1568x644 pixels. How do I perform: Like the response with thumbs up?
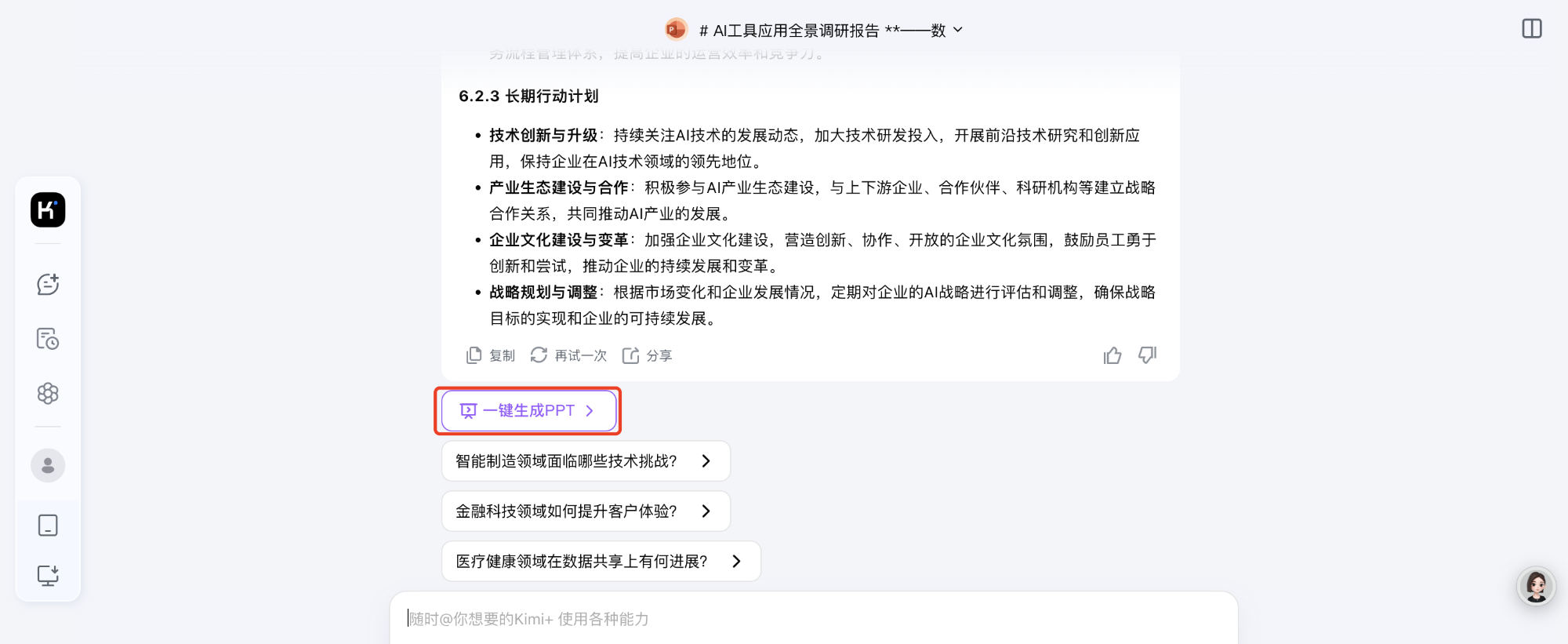tap(1112, 356)
